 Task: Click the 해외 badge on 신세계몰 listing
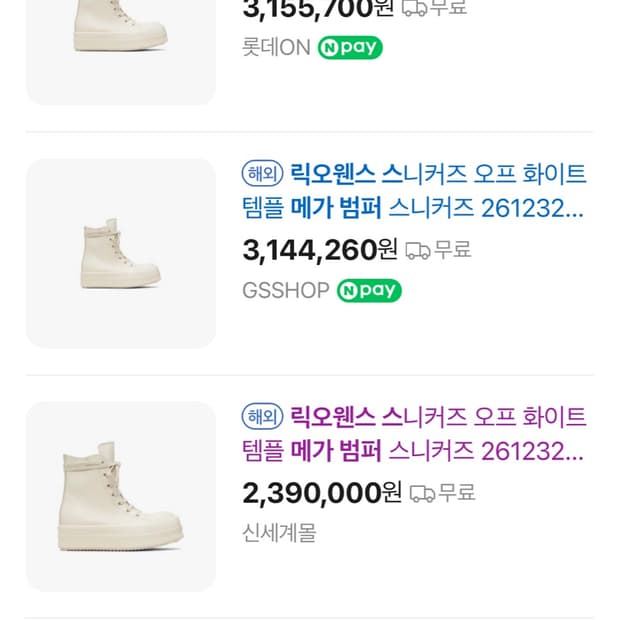[x=263, y=416]
